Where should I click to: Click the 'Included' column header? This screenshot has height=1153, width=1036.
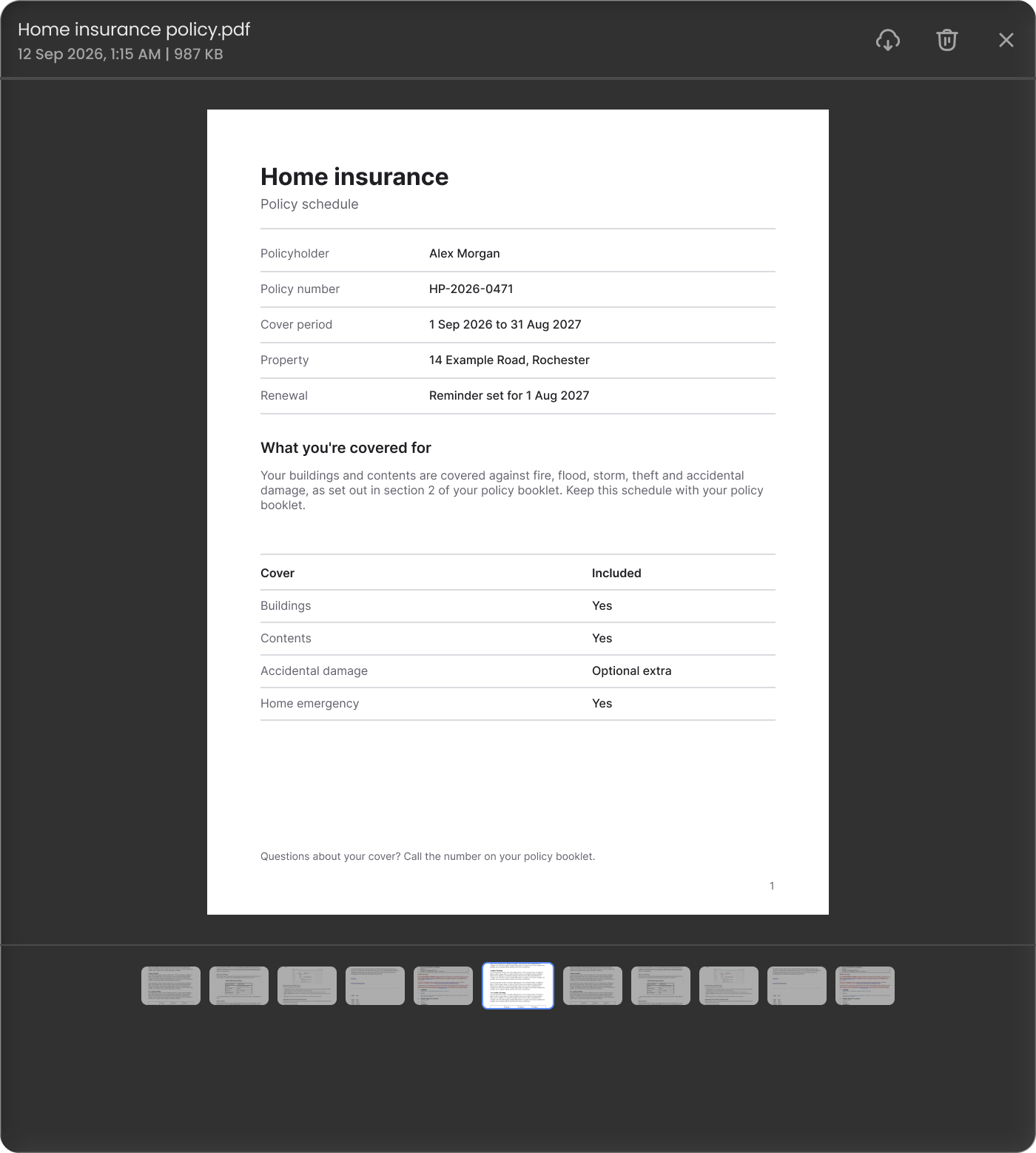[616, 574]
